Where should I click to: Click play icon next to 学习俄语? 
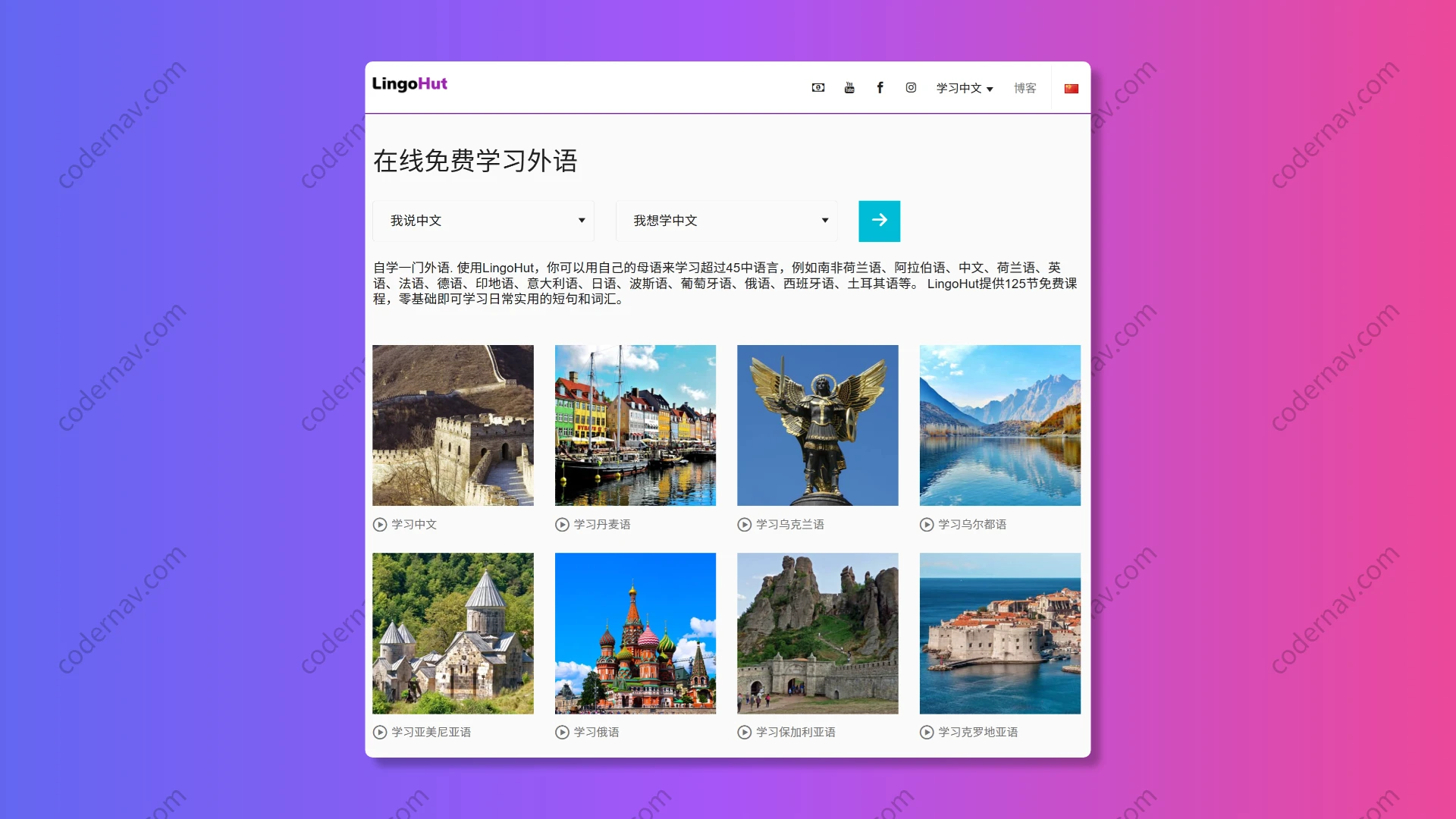(x=562, y=733)
